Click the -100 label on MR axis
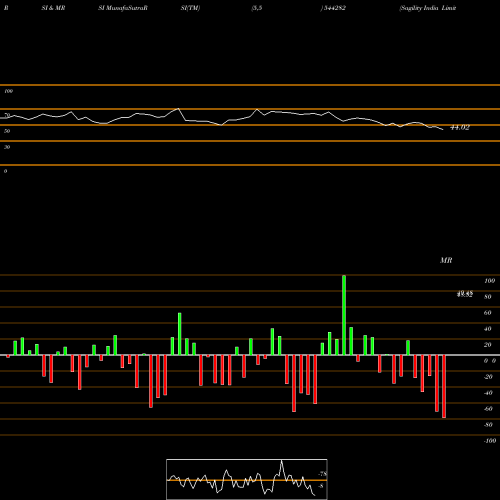This screenshot has height=500, width=500. pos(490,441)
